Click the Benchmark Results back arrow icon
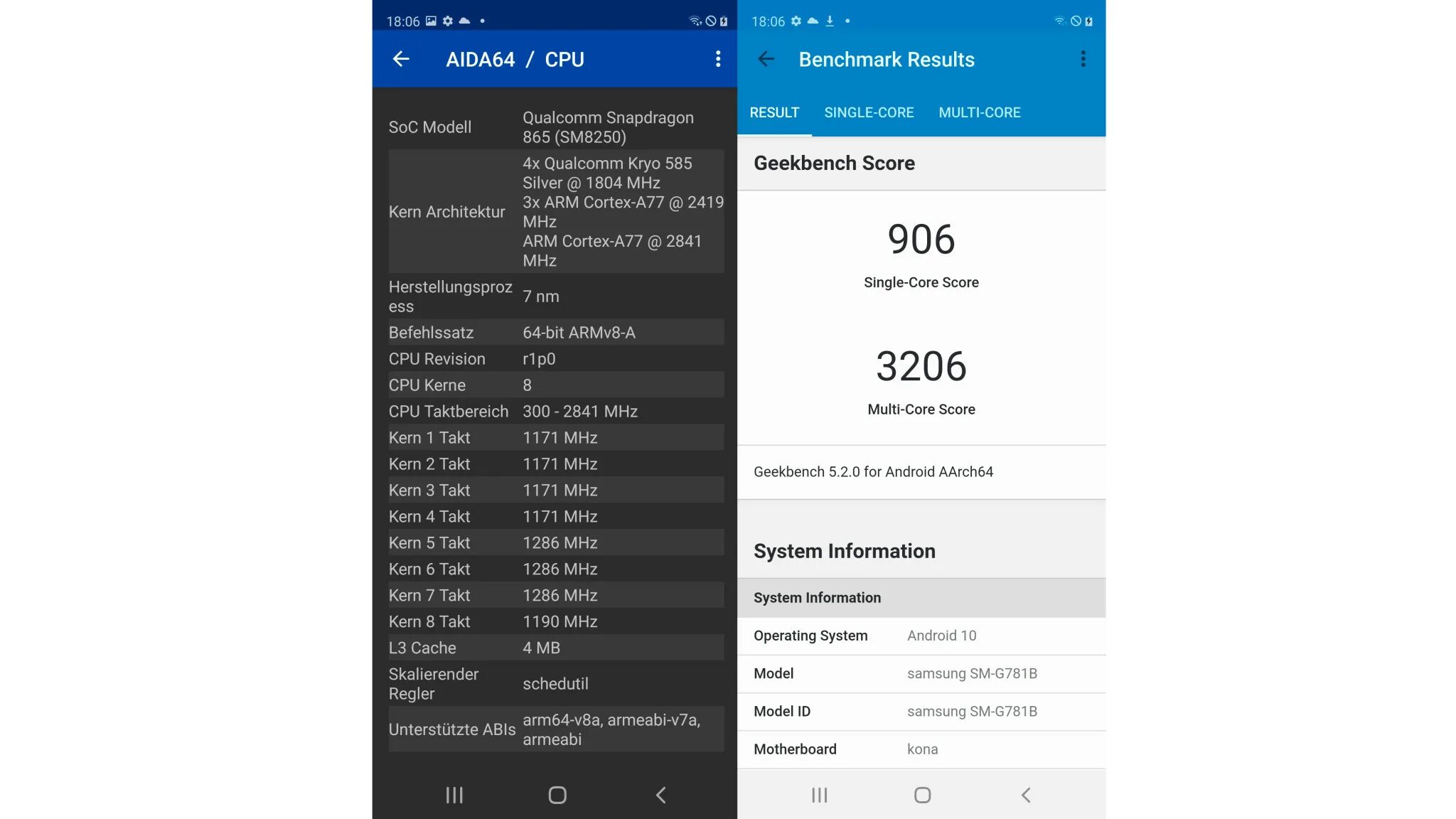This screenshot has width=1456, height=819. tap(764, 58)
